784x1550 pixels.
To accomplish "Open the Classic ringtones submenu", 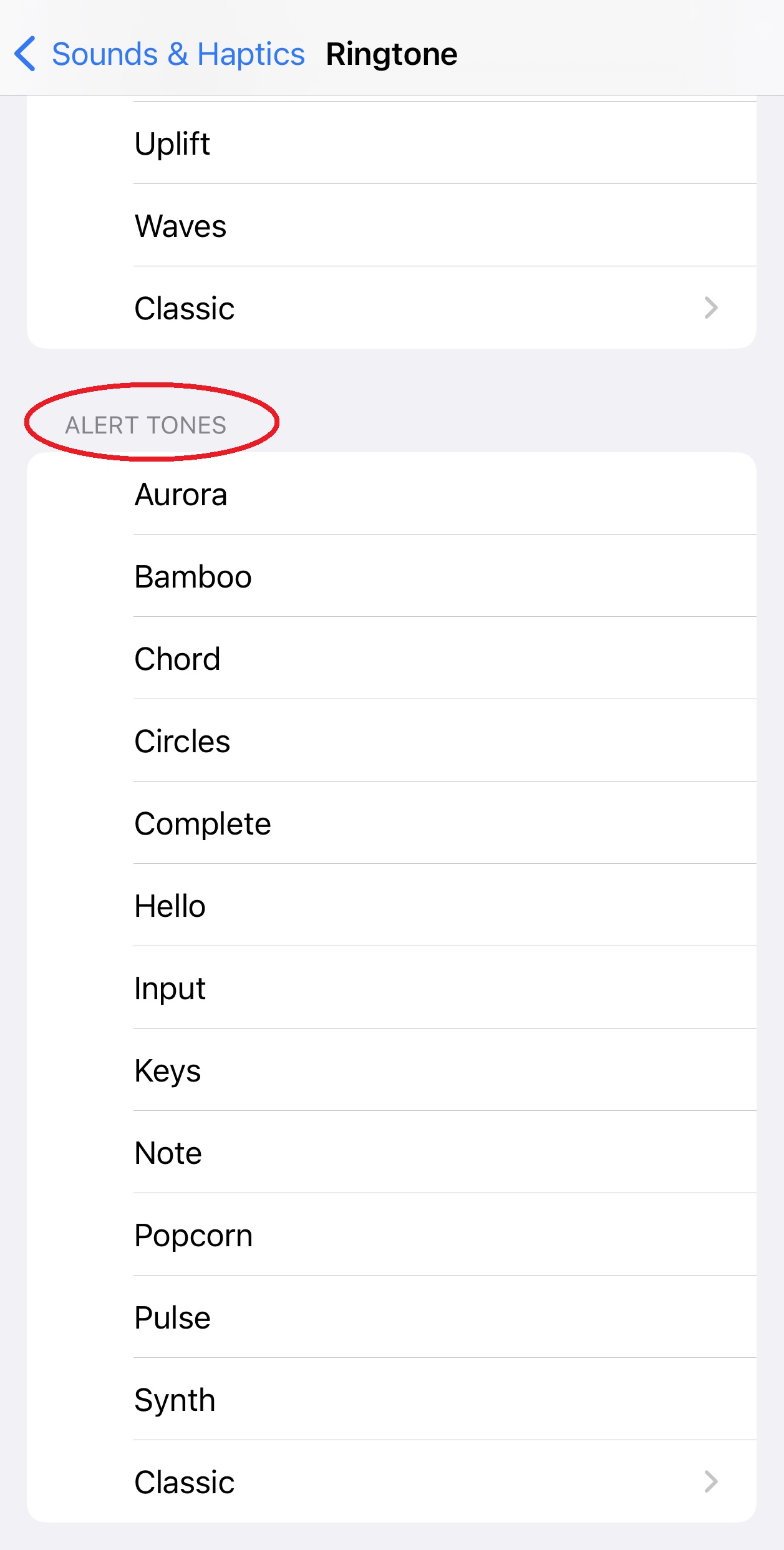I will (392, 307).
